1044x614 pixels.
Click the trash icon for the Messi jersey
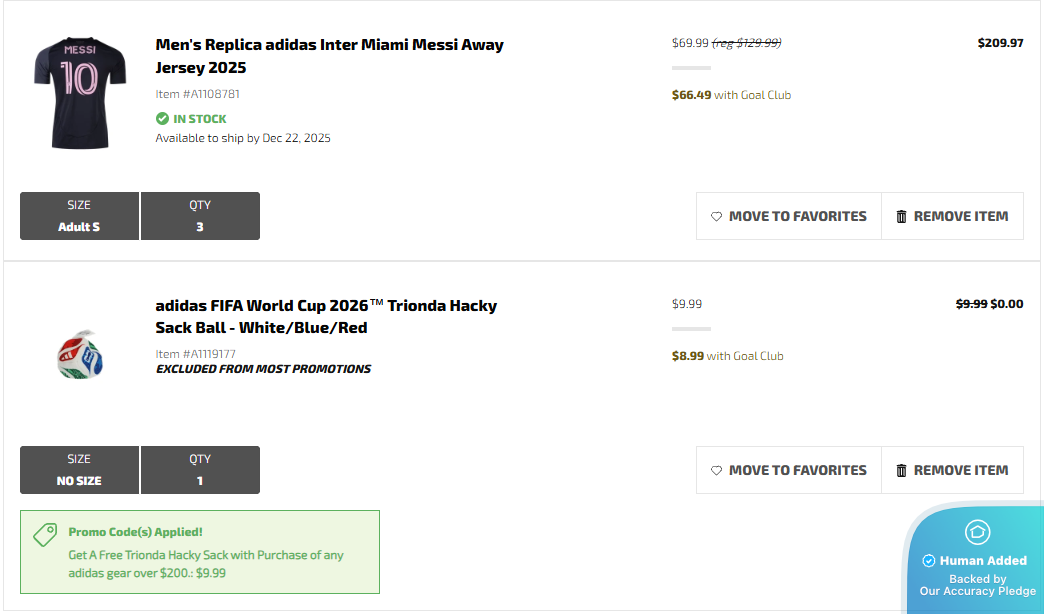tap(901, 216)
